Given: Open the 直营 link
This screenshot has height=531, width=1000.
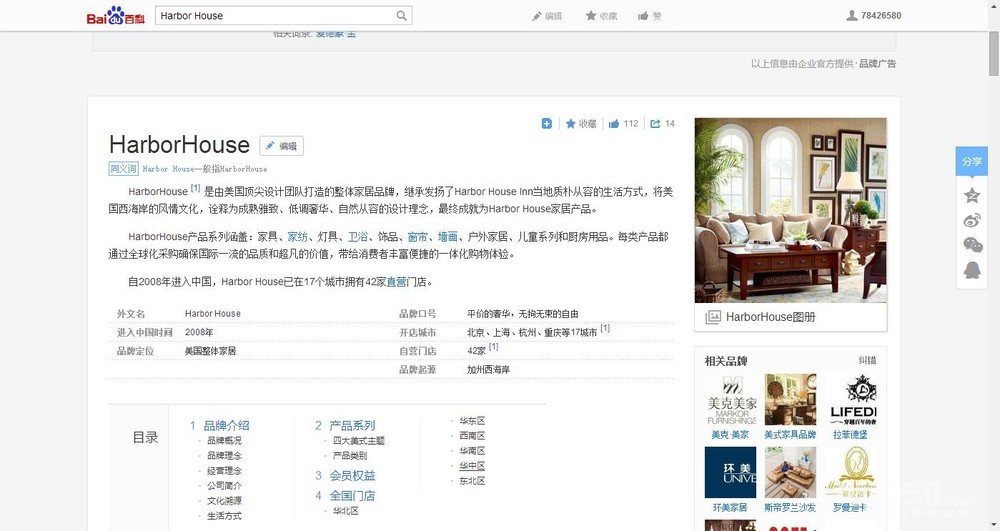Looking at the screenshot, I should click(397, 282).
